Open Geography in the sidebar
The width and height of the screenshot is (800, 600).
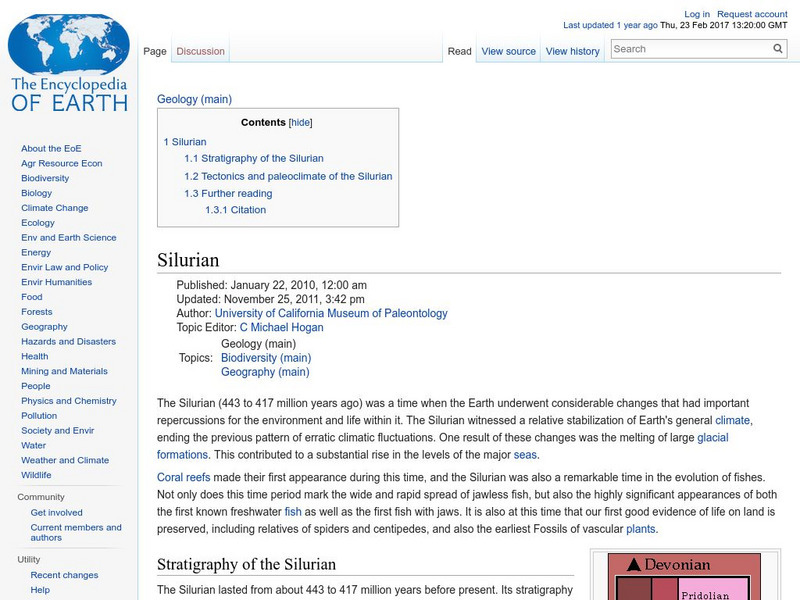tap(44, 327)
